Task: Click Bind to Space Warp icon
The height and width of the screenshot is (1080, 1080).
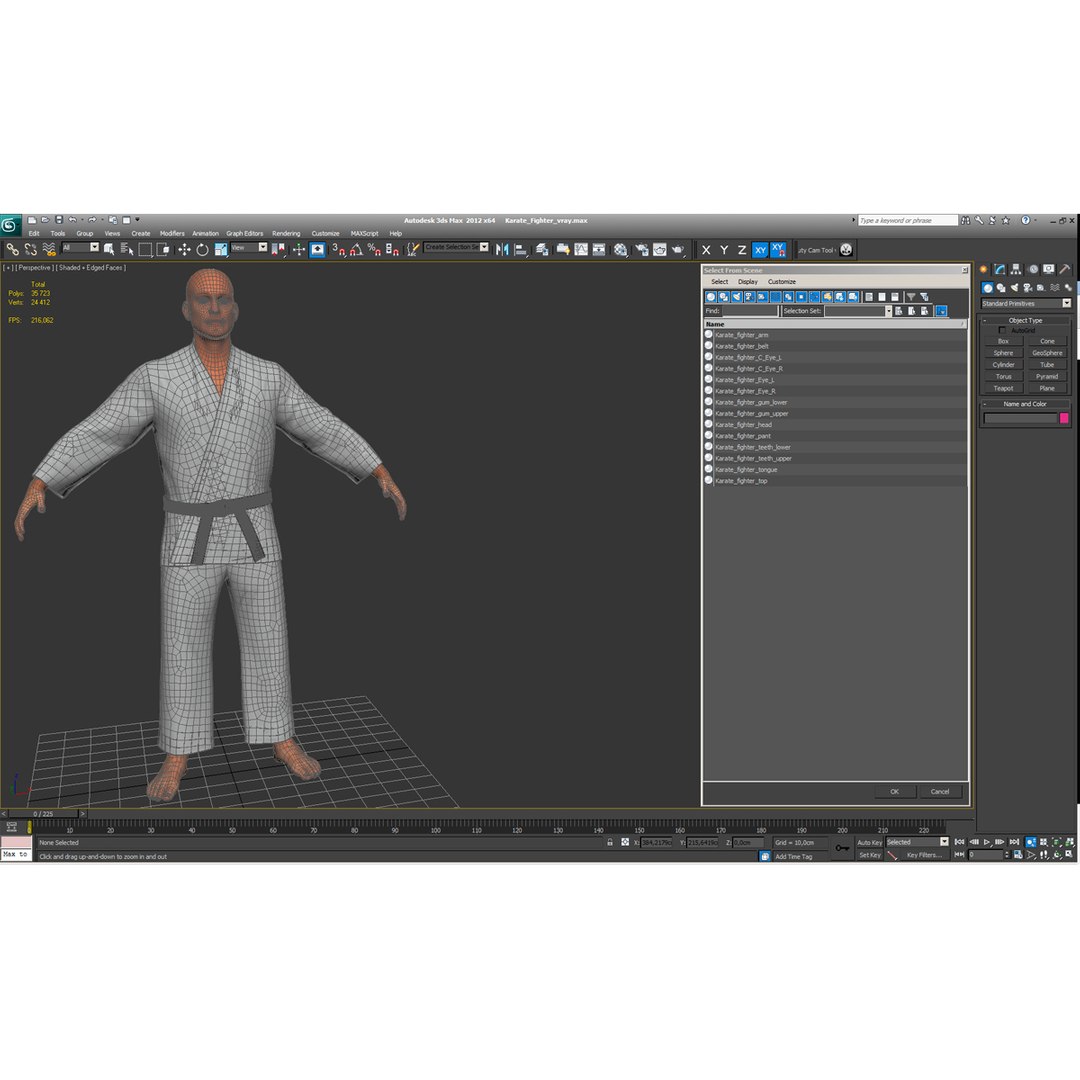Action: pos(49,249)
